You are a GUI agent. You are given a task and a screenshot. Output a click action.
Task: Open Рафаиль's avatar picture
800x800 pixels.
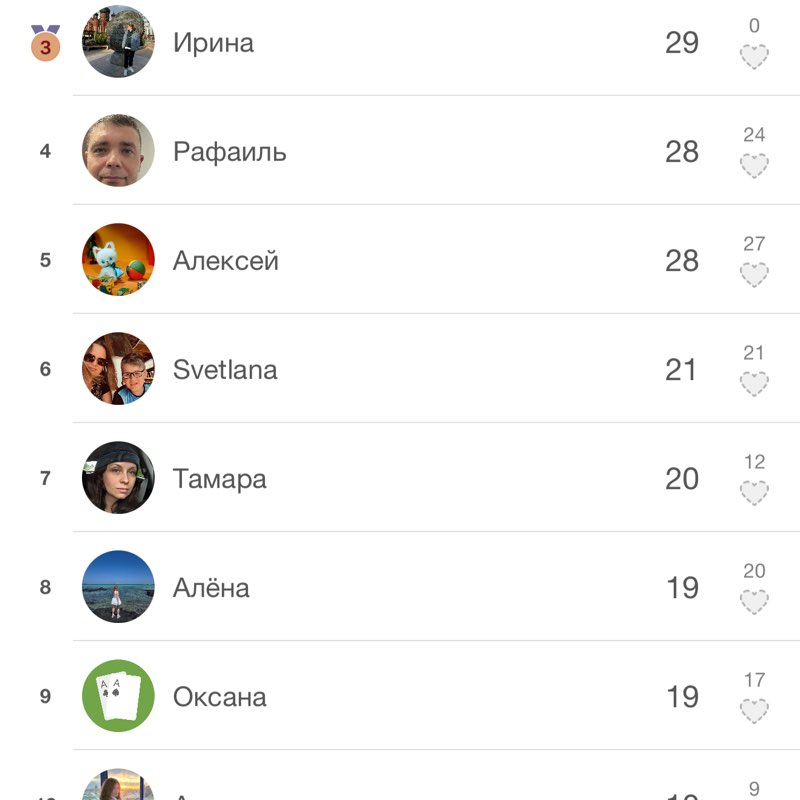[118, 151]
